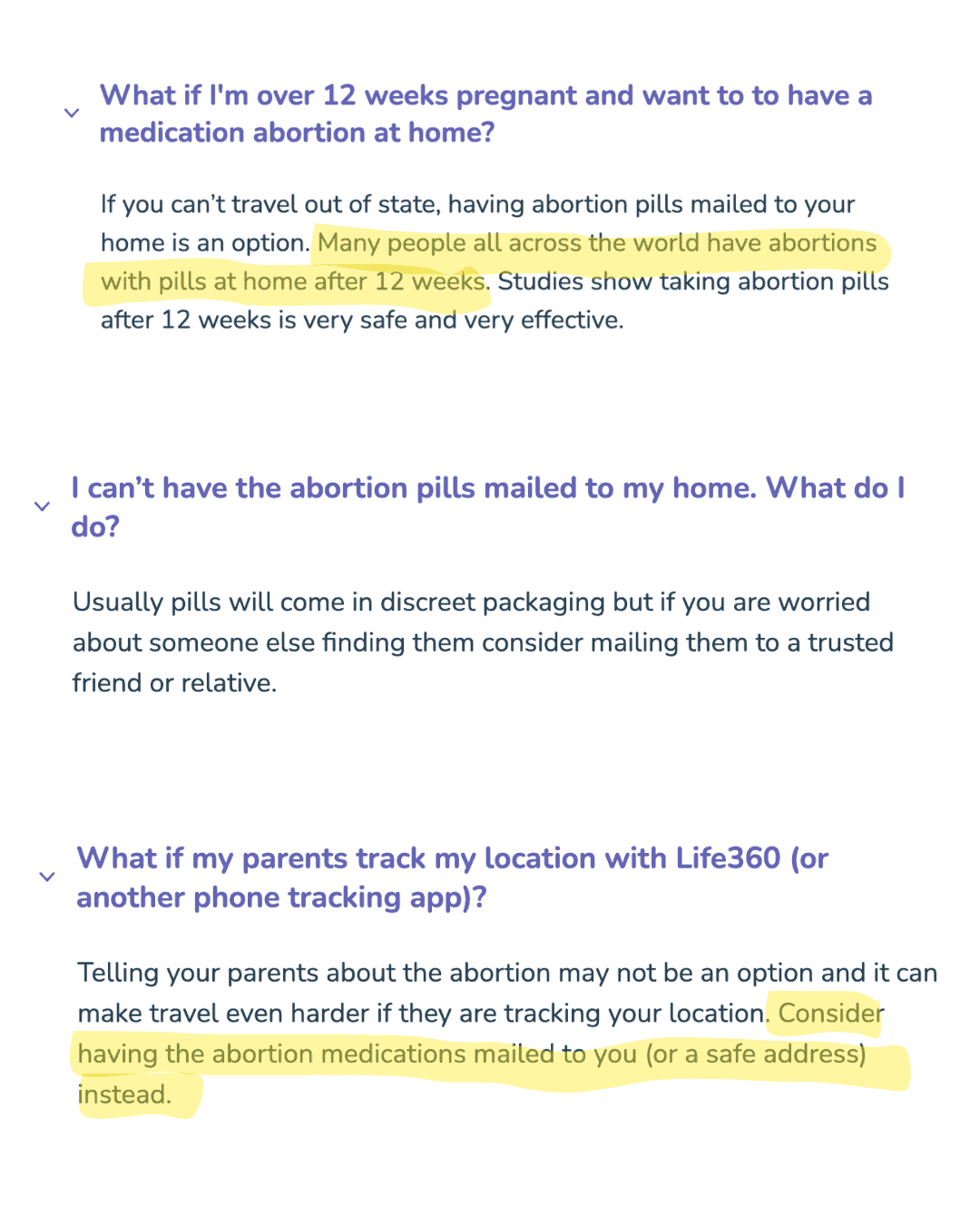Click the '(or a safe address)' phrase
The height and width of the screenshot is (1225, 980).
point(755,1054)
